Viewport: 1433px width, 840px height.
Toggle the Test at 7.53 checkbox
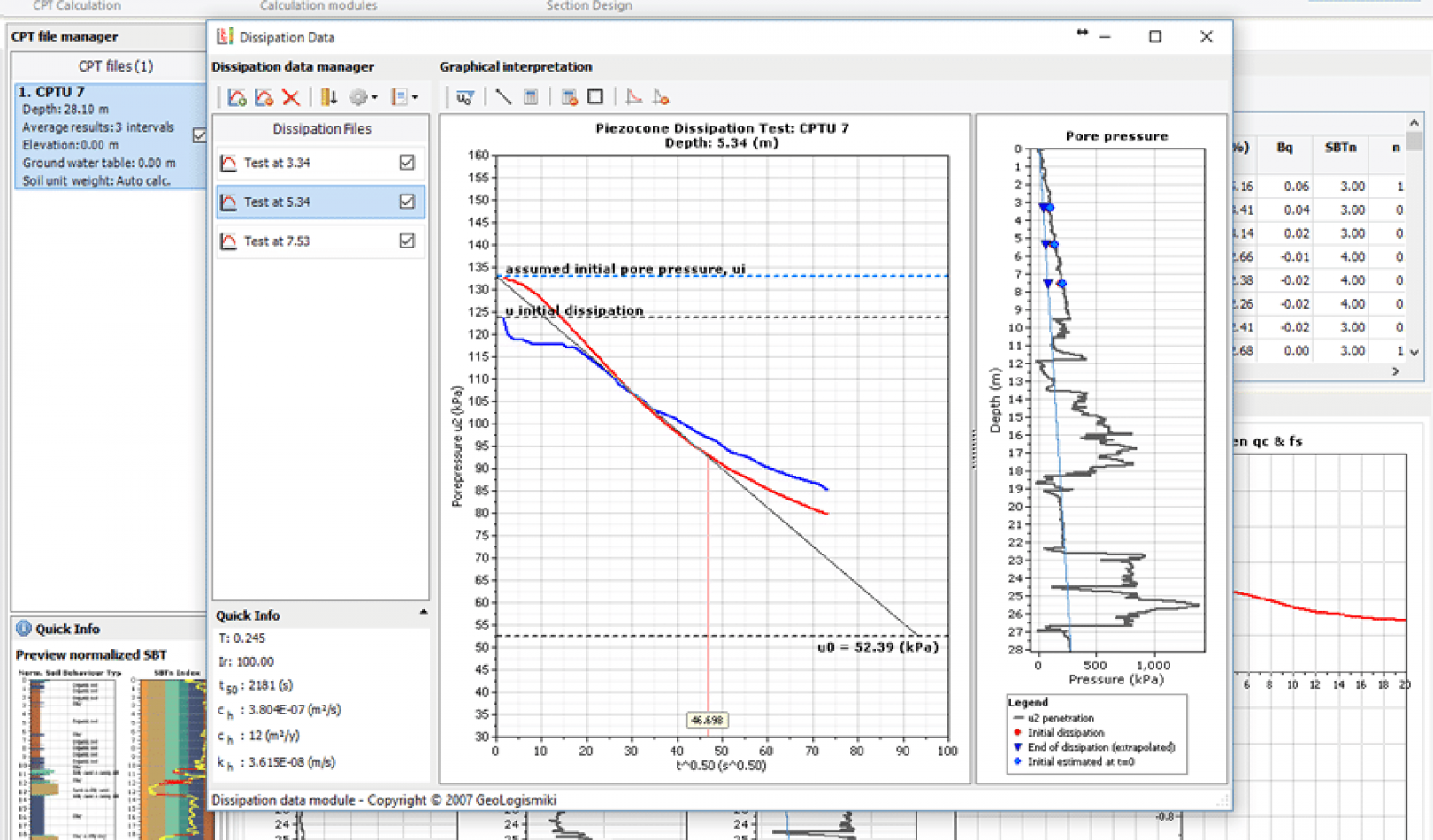point(405,241)
